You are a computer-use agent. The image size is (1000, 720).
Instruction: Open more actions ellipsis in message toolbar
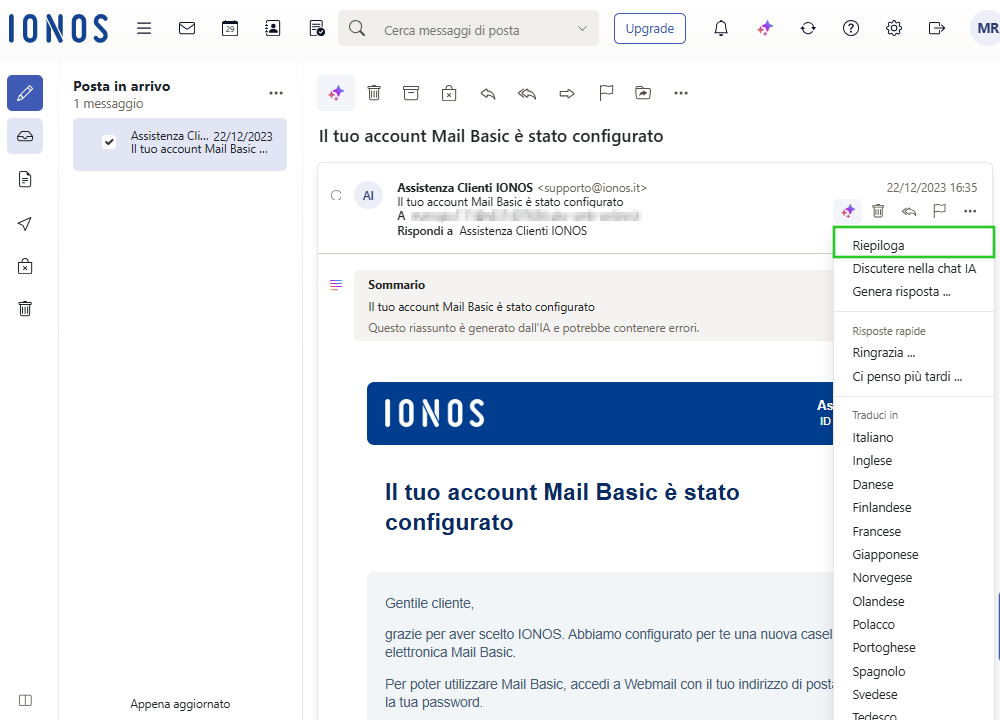(x=681, y=93)
